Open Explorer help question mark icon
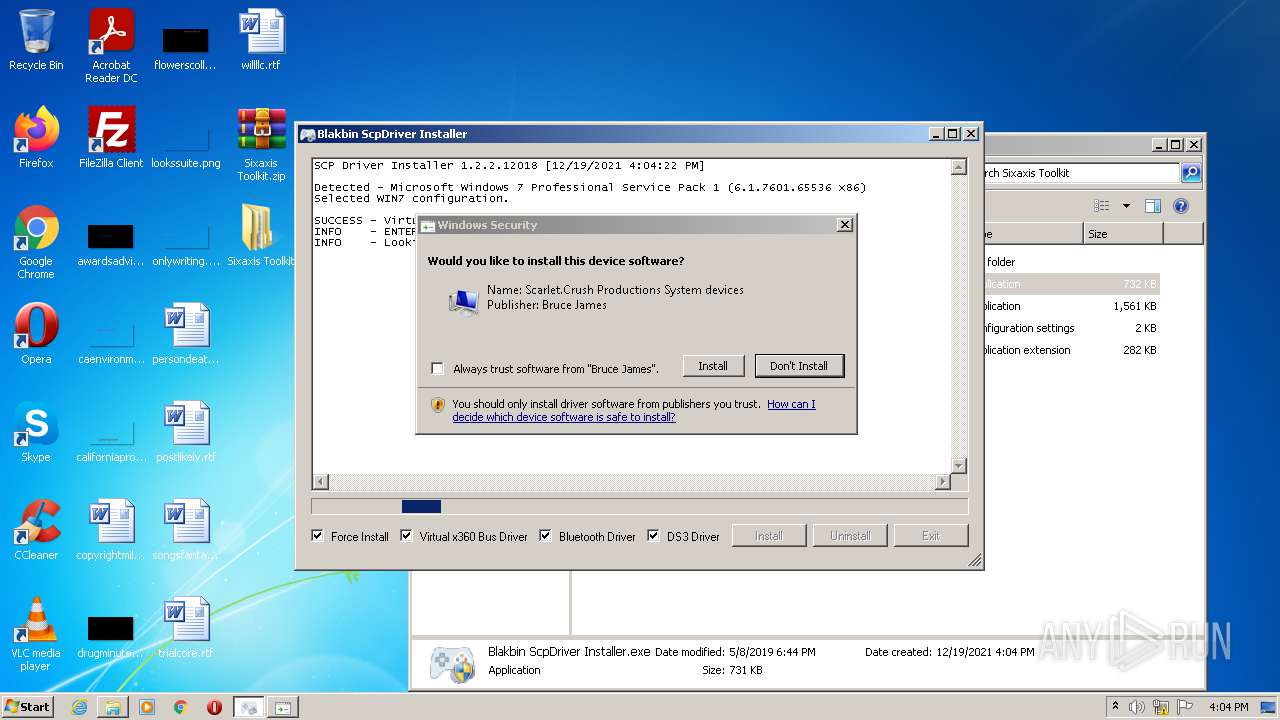The height and width of the screenshot is (720, 1280). (1180, 206)
